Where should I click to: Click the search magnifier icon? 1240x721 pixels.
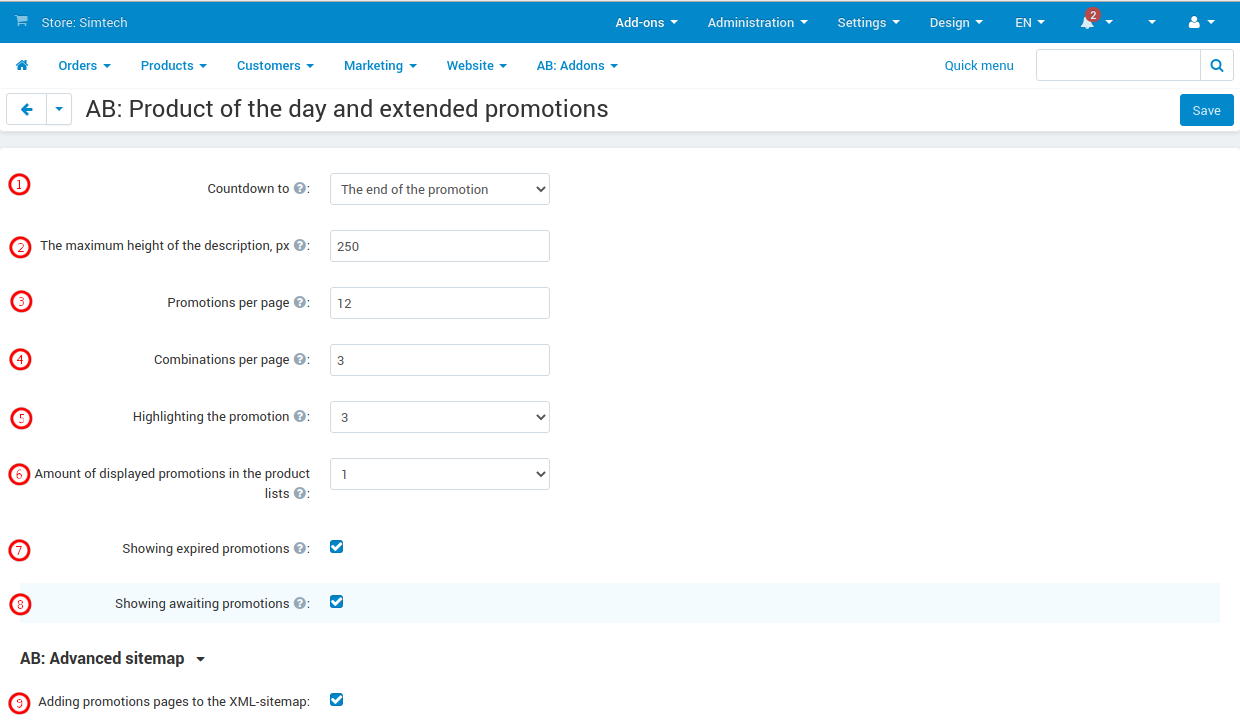[1216, 66]
